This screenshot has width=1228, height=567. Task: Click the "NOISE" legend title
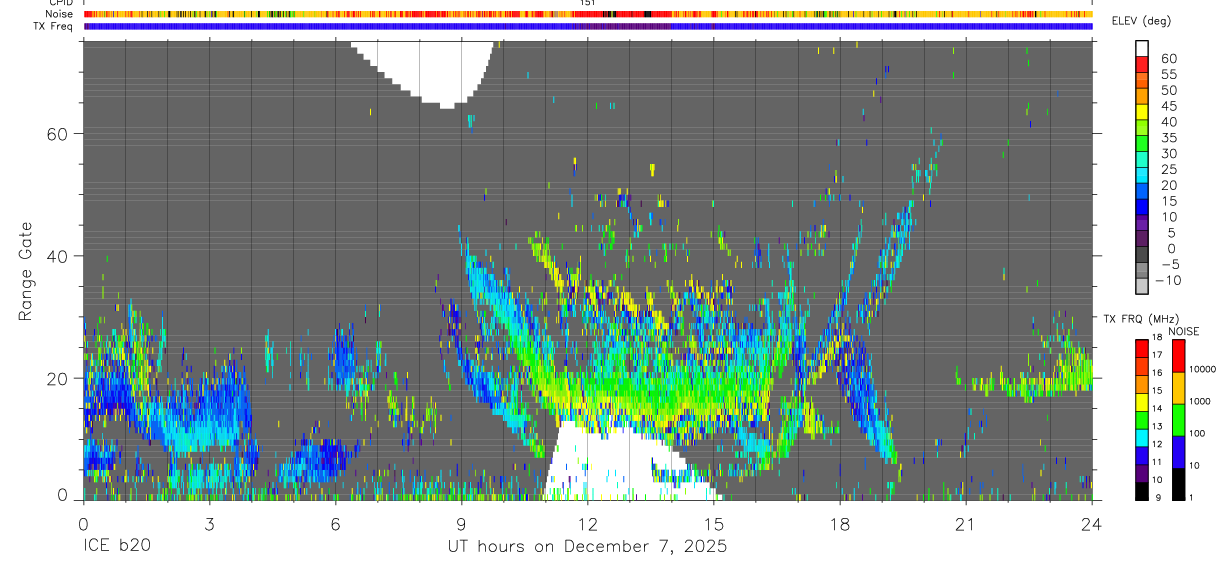pyautogui.click(x=1183, y=331)
